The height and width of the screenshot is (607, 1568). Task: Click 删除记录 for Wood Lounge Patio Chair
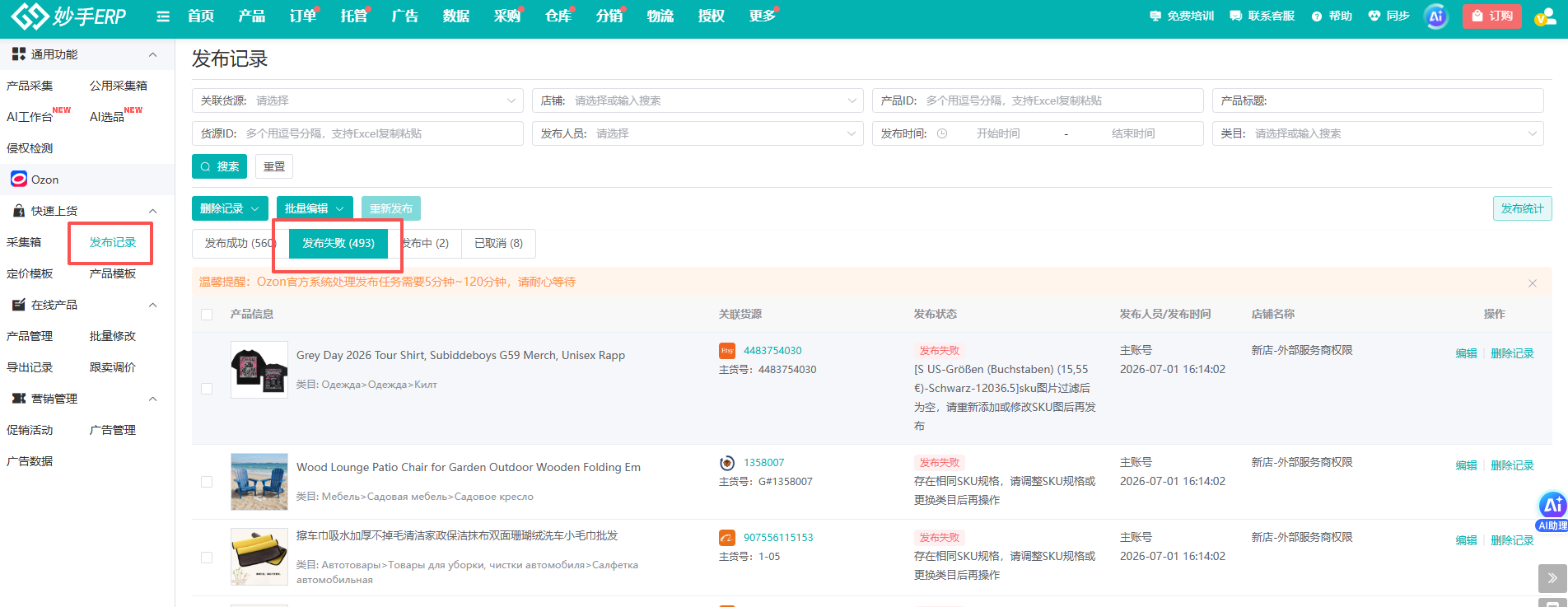click(x=1513, y=465)
